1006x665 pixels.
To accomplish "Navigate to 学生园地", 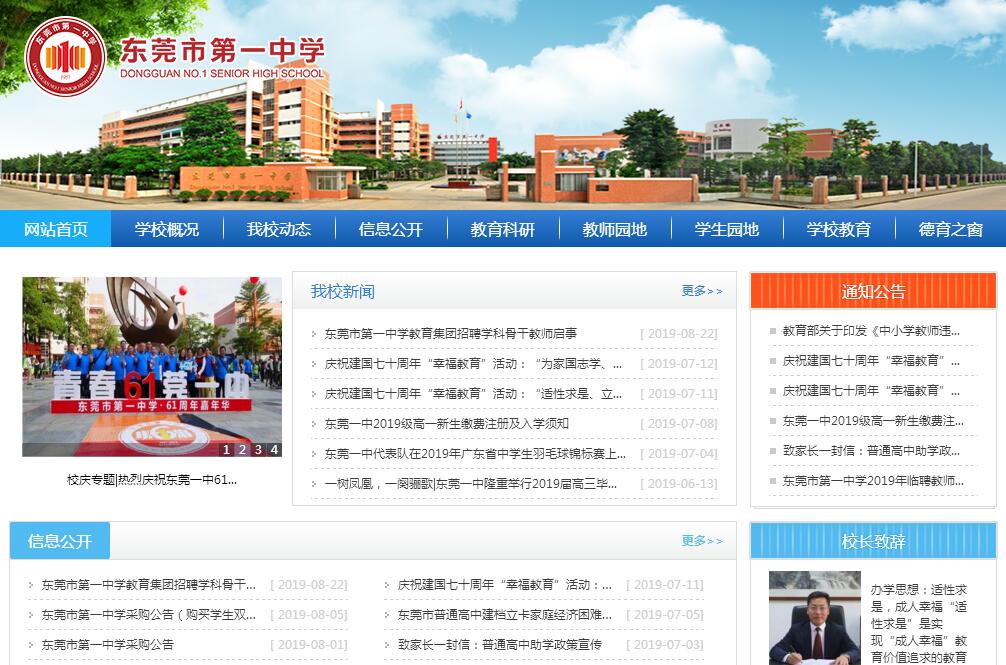I will 727,229.
